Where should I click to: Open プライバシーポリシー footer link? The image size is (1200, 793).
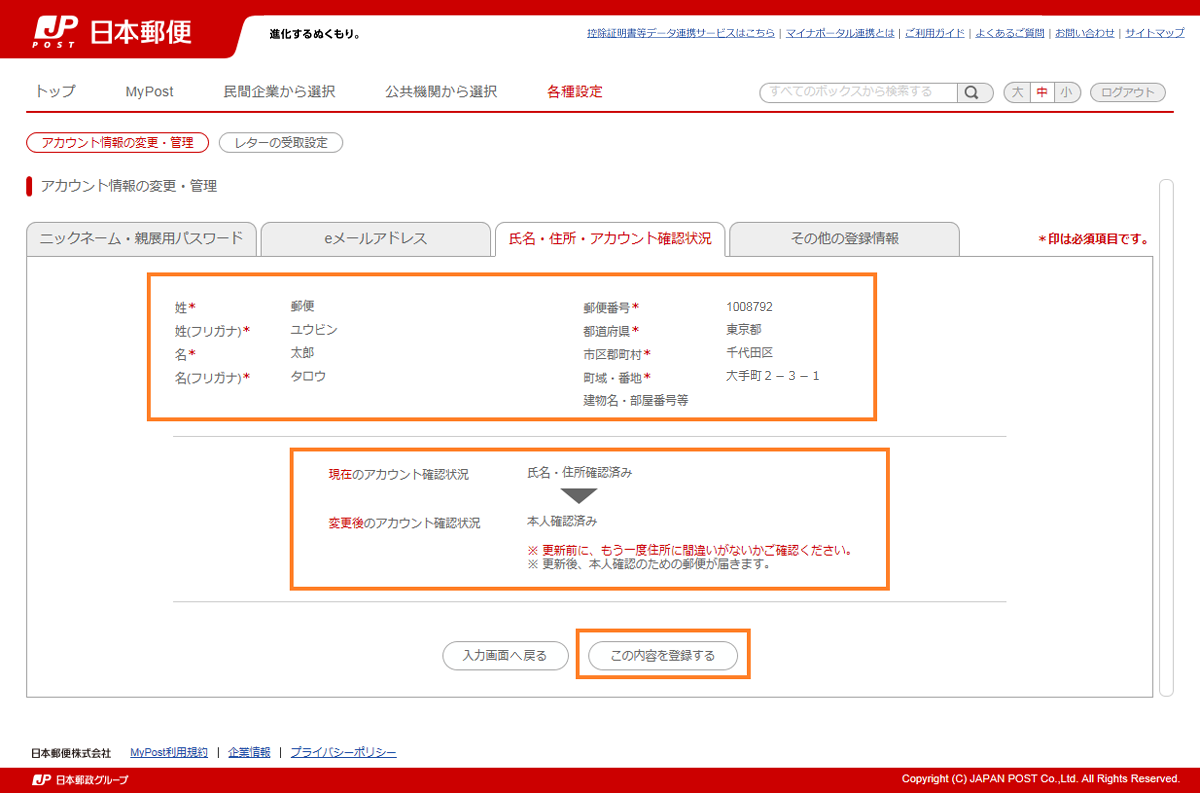tap(343, 752)
